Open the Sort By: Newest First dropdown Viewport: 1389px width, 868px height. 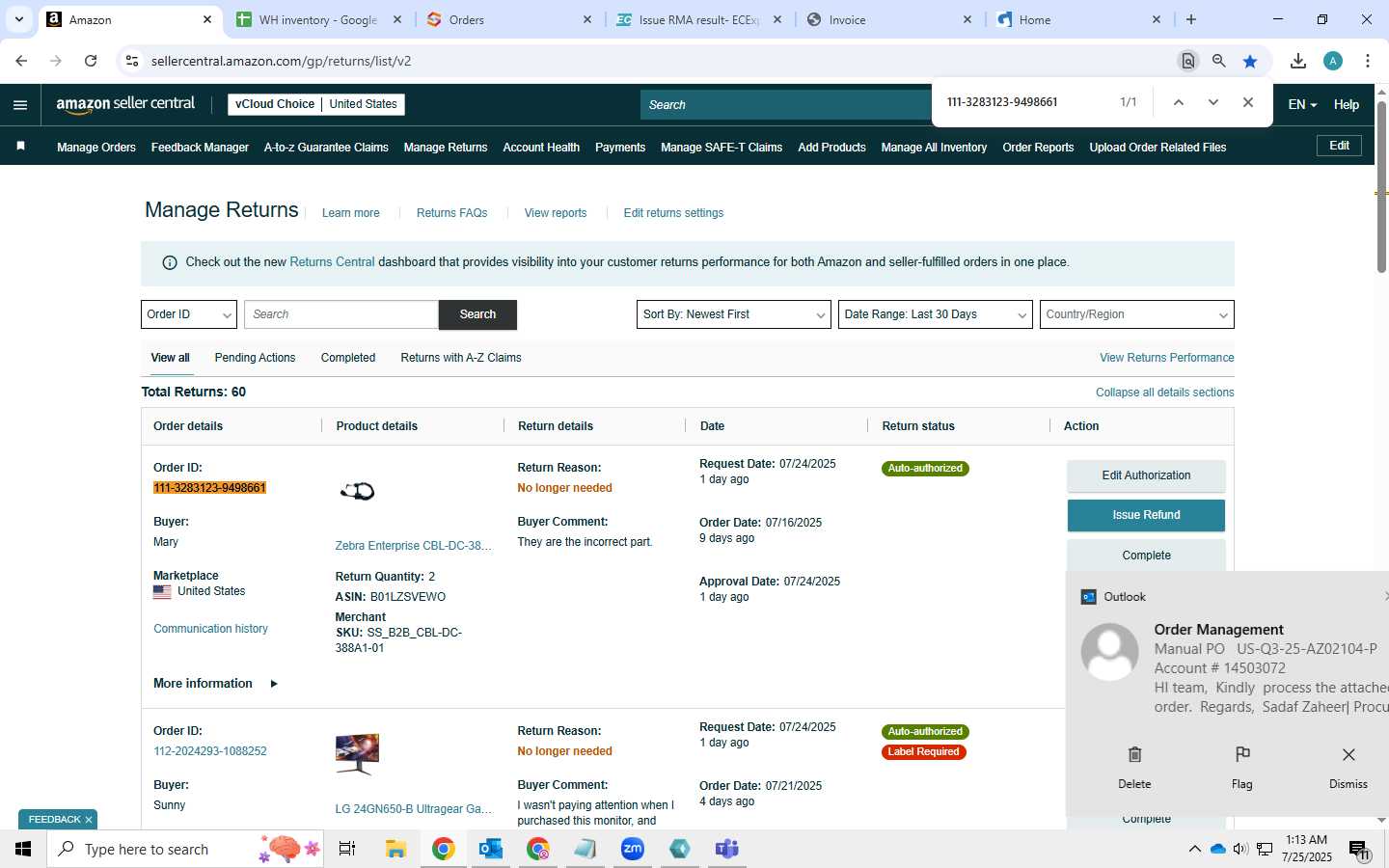734,314
